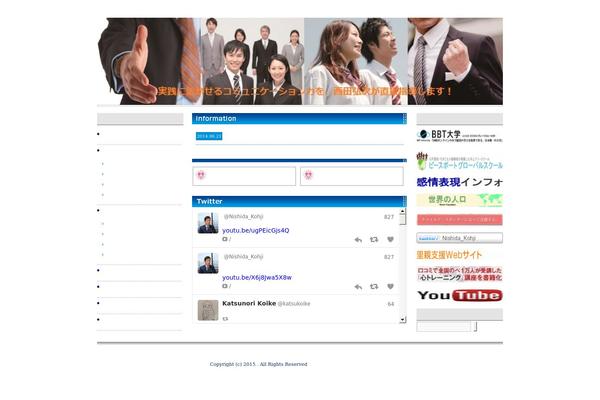Screen dimensions: 600x400
Task: Click the reply arrow on the ugPEicGjs4Q tweet
Action: coord(358,240)
